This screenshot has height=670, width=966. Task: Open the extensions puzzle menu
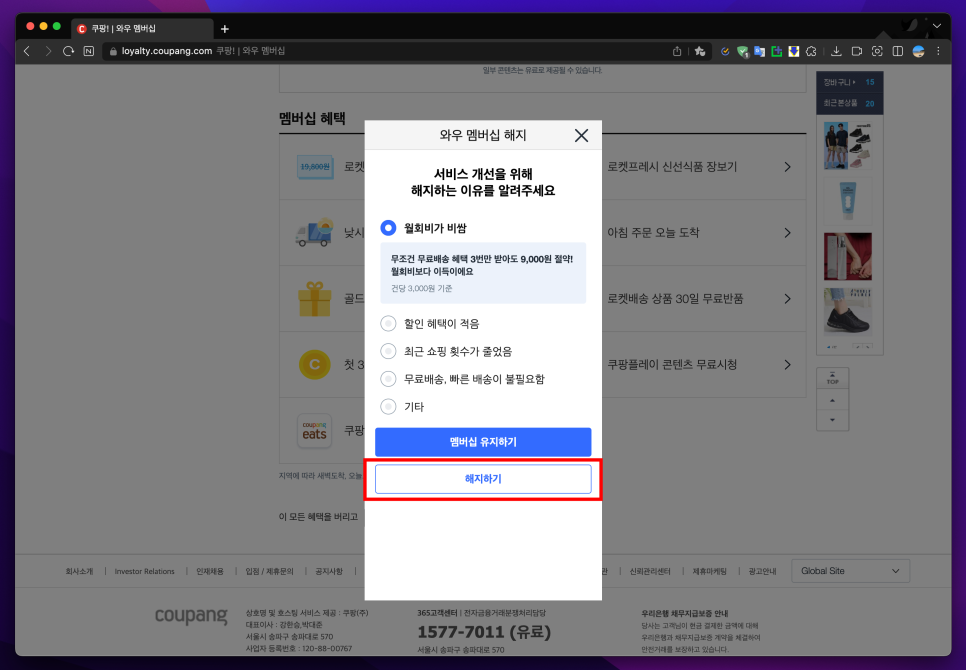click(x=811, y=52)
